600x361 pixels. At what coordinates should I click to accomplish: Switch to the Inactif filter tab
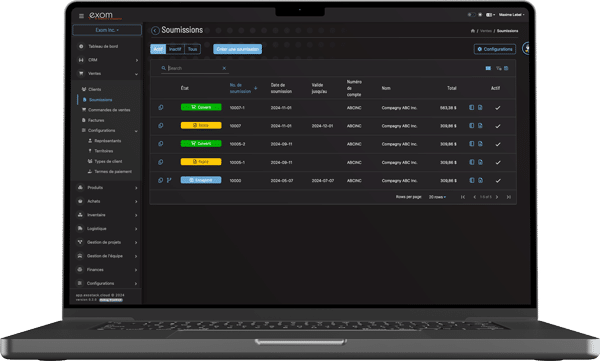click(x=175, y=49)
